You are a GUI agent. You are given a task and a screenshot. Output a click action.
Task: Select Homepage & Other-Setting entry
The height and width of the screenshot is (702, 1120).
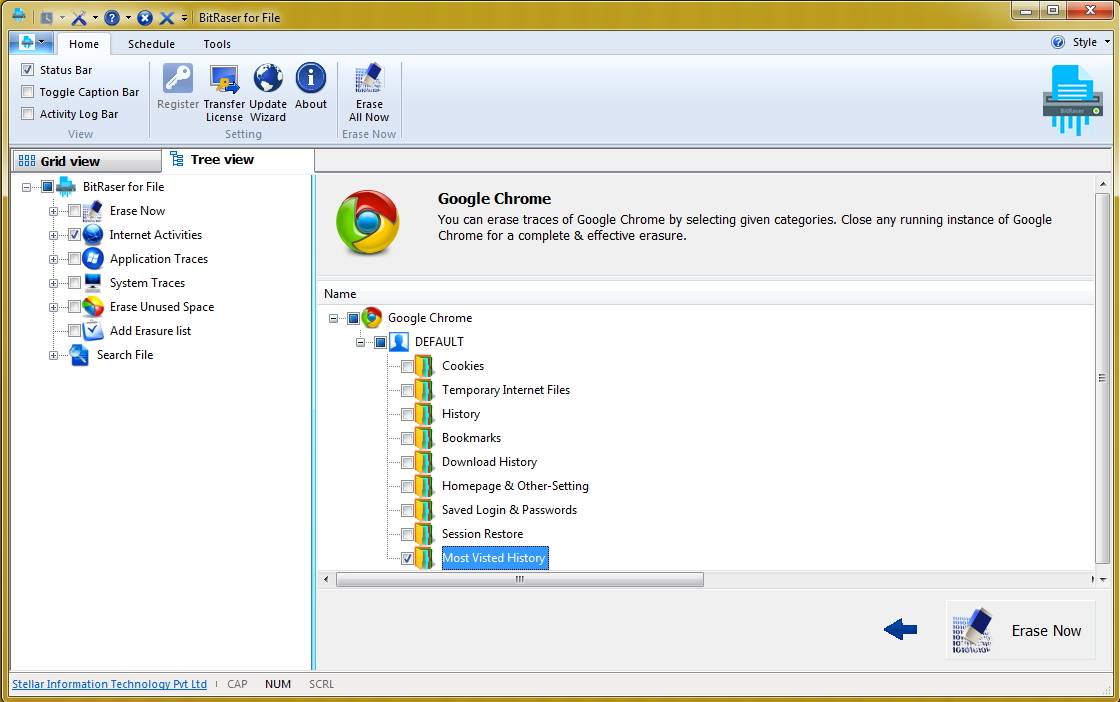[x=515, y=486]
